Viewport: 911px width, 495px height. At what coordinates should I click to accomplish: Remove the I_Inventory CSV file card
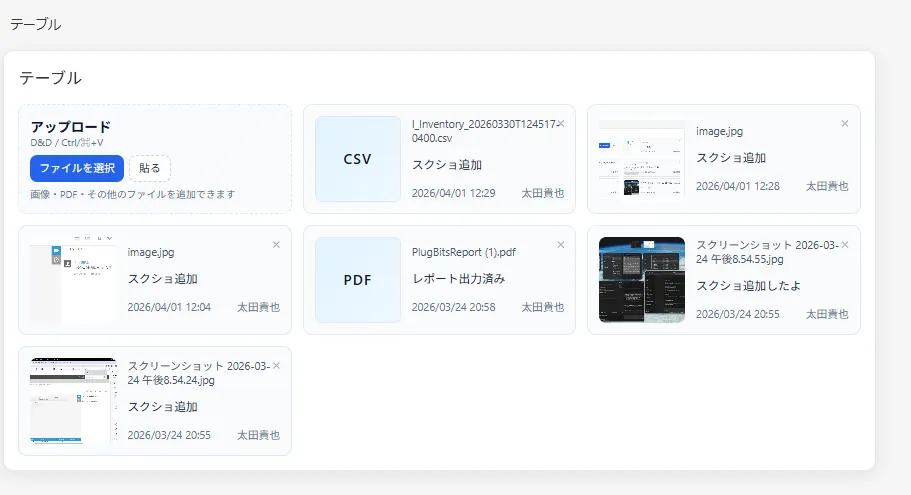(561, 124)
